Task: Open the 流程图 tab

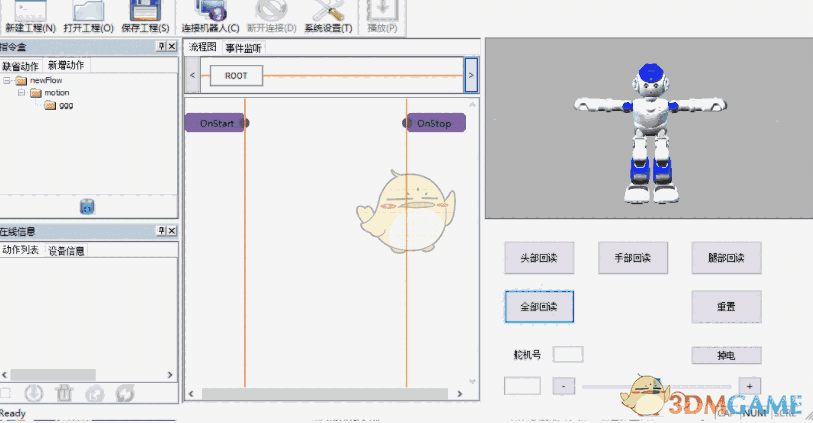Action: [203, 47]
